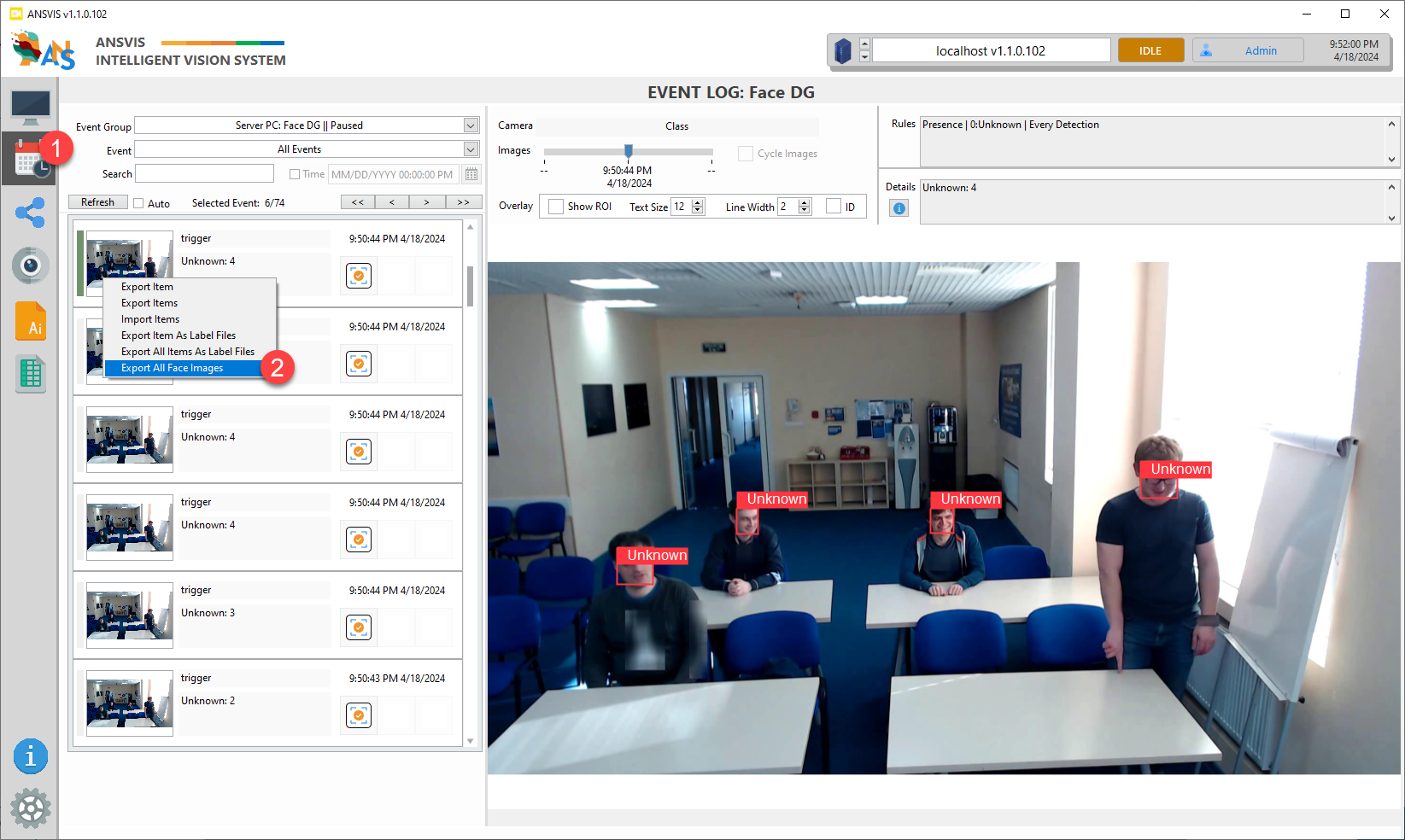Toggle the Show ROI checkbox
Viewport: 1405px width, 840px height.
click(x=556, y=207)
